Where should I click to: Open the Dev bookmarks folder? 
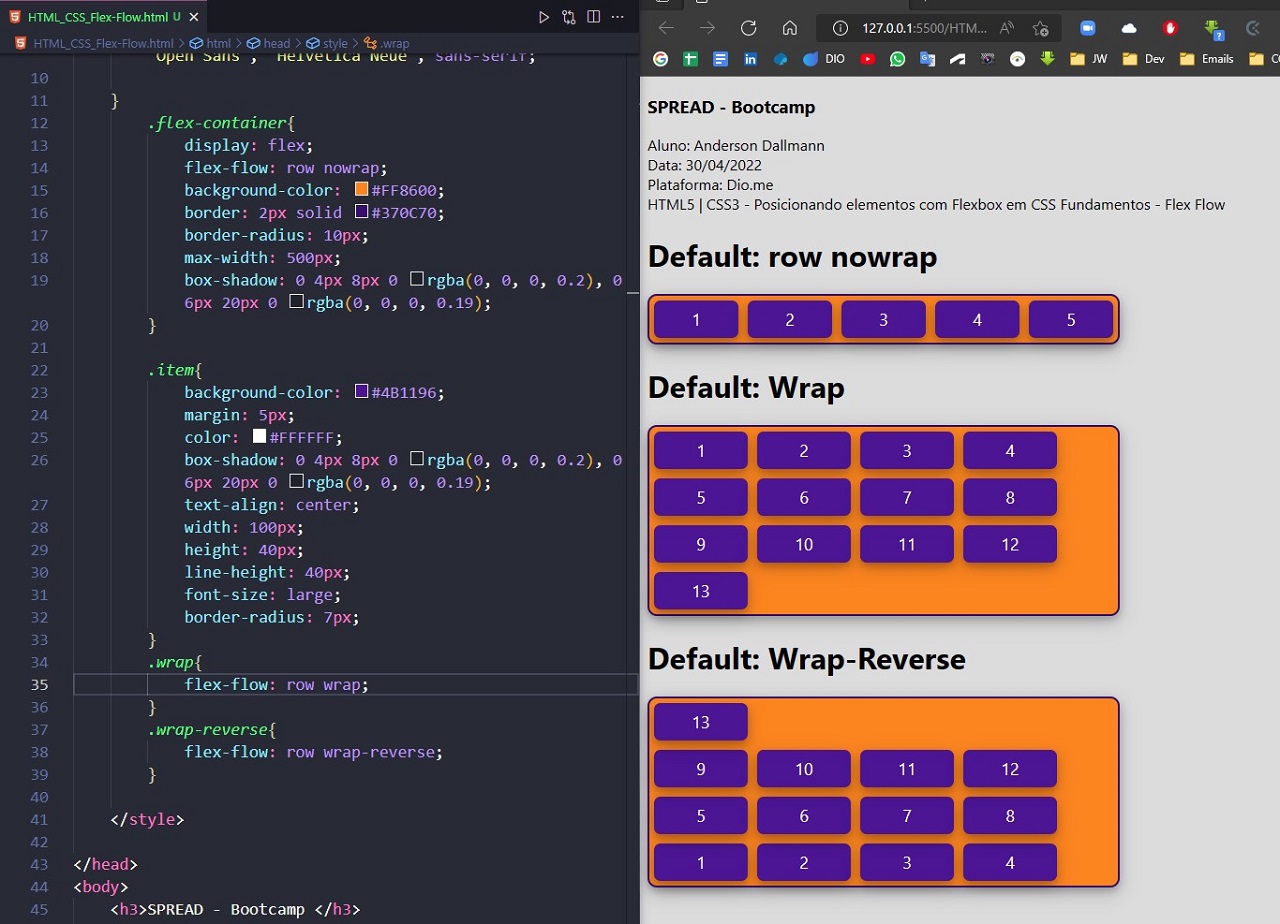click(x=1145, y=59)
